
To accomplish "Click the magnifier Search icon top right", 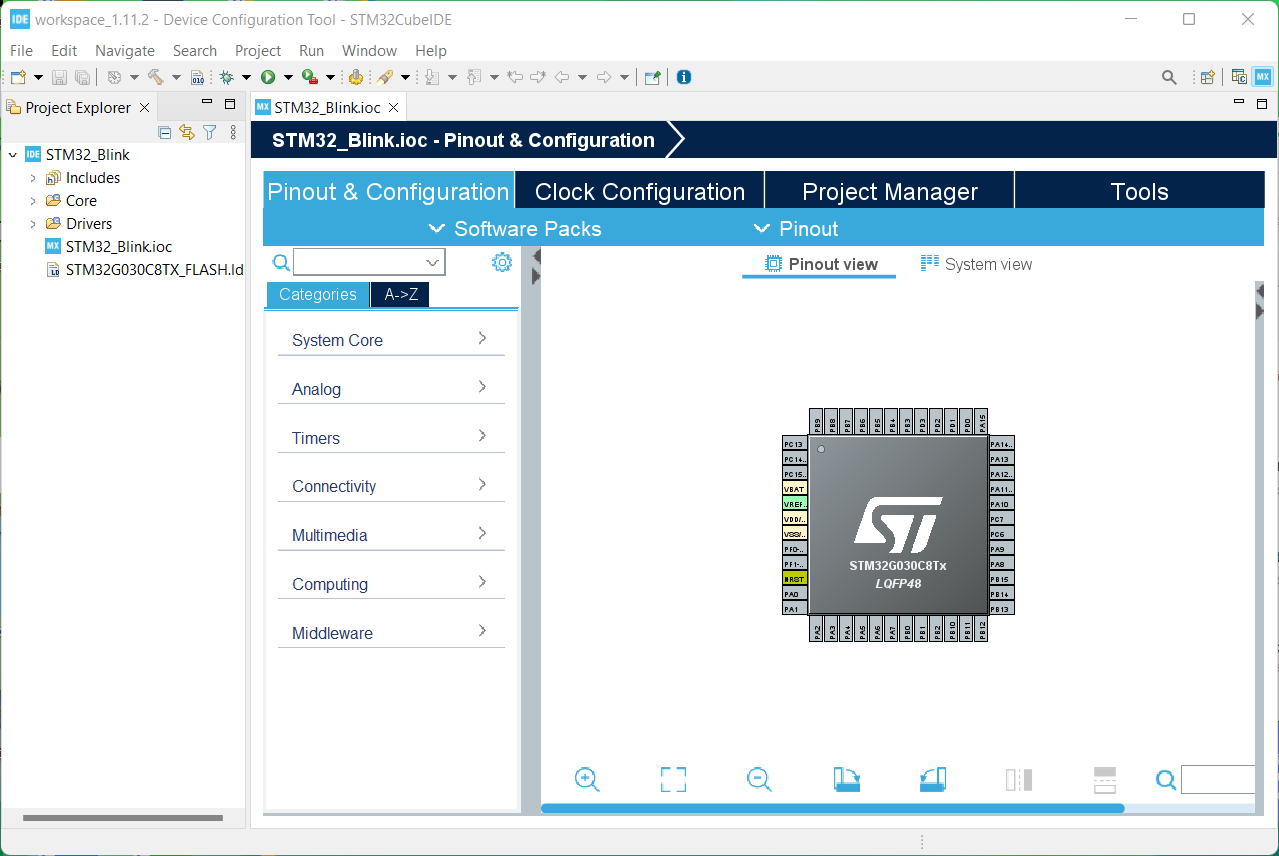I will pos(1168,77).
